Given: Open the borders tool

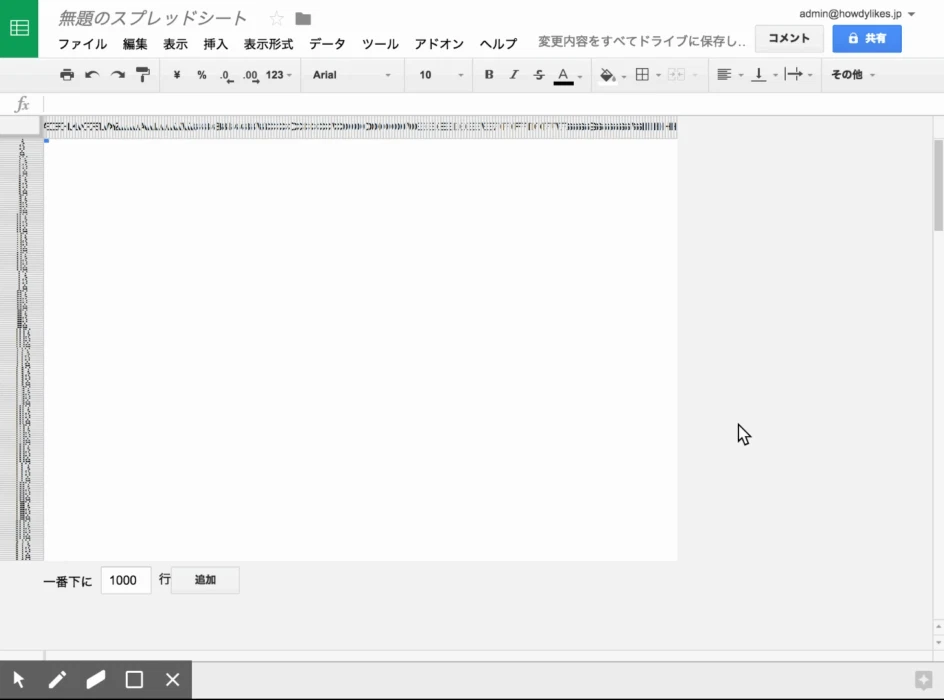Looking at the screenshot, I should [x=642, y=75].
